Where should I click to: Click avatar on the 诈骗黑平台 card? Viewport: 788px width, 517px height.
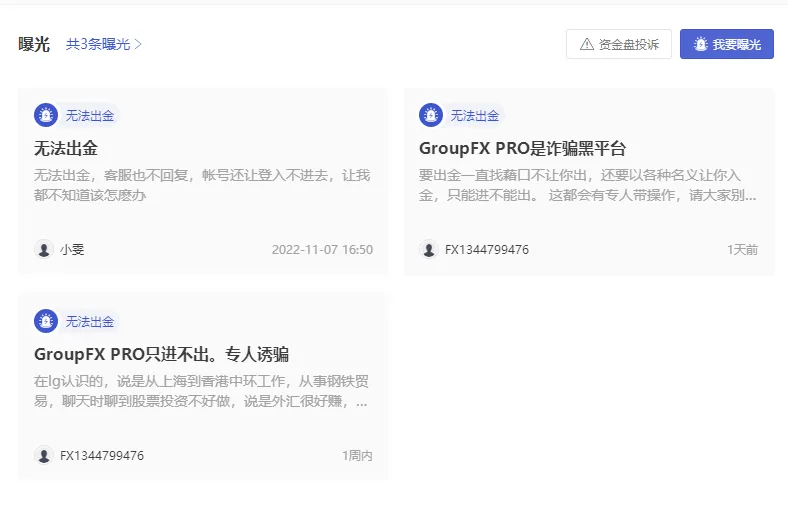click(x=429, y=249)
